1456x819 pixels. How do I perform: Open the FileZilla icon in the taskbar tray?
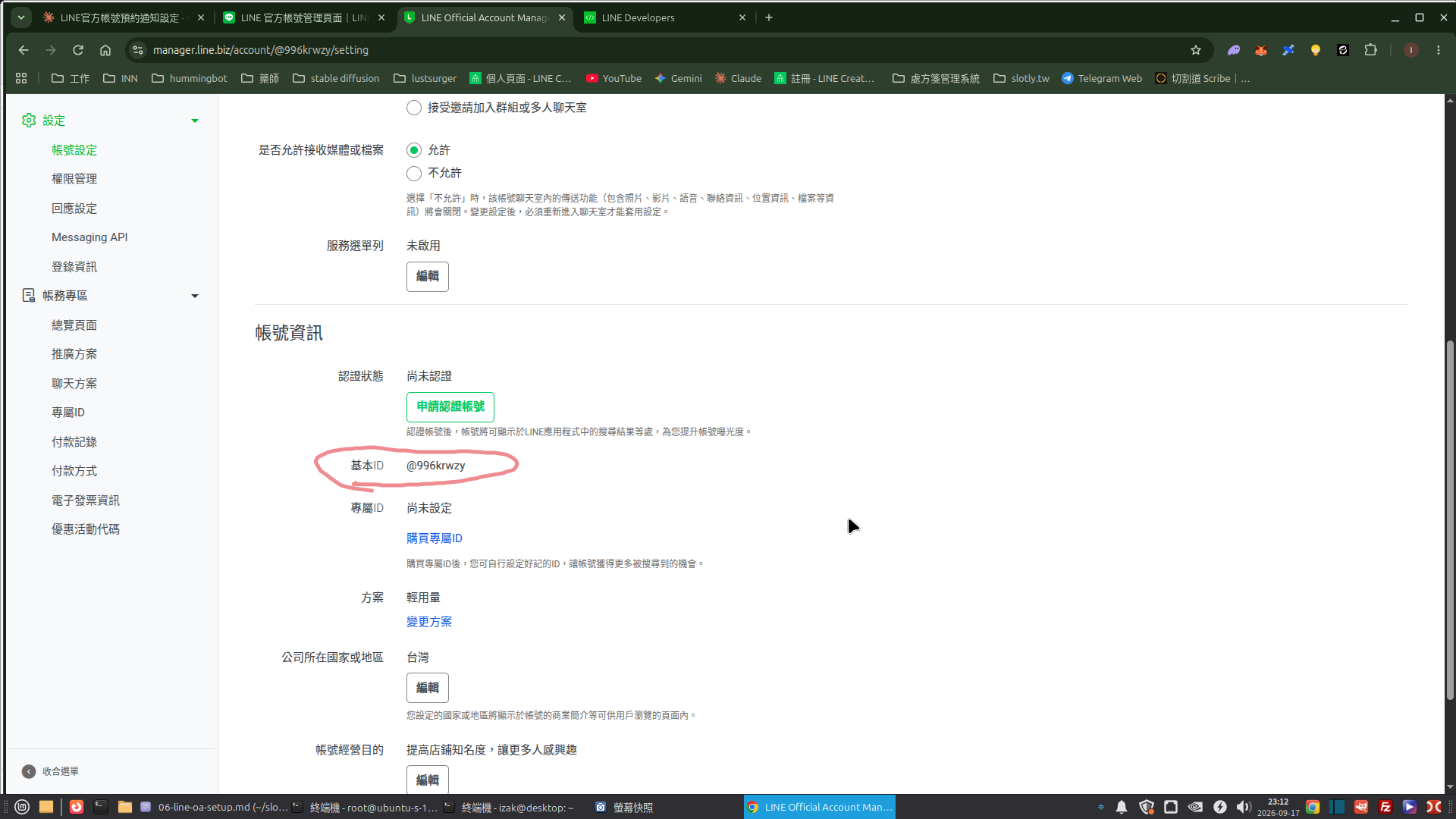[x=1385, y=807]
